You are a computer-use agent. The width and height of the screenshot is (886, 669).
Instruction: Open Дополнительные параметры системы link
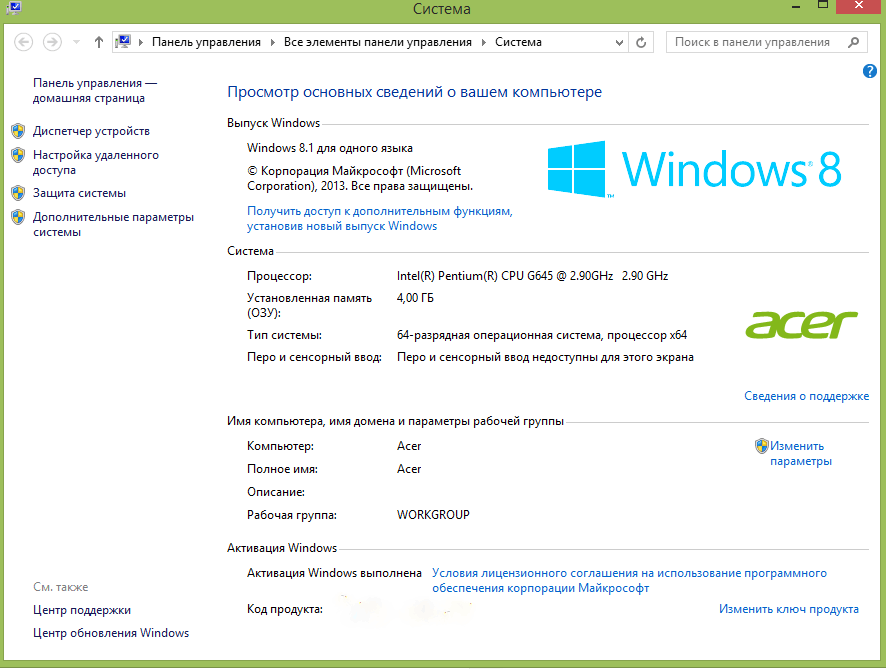coord(114,224)
